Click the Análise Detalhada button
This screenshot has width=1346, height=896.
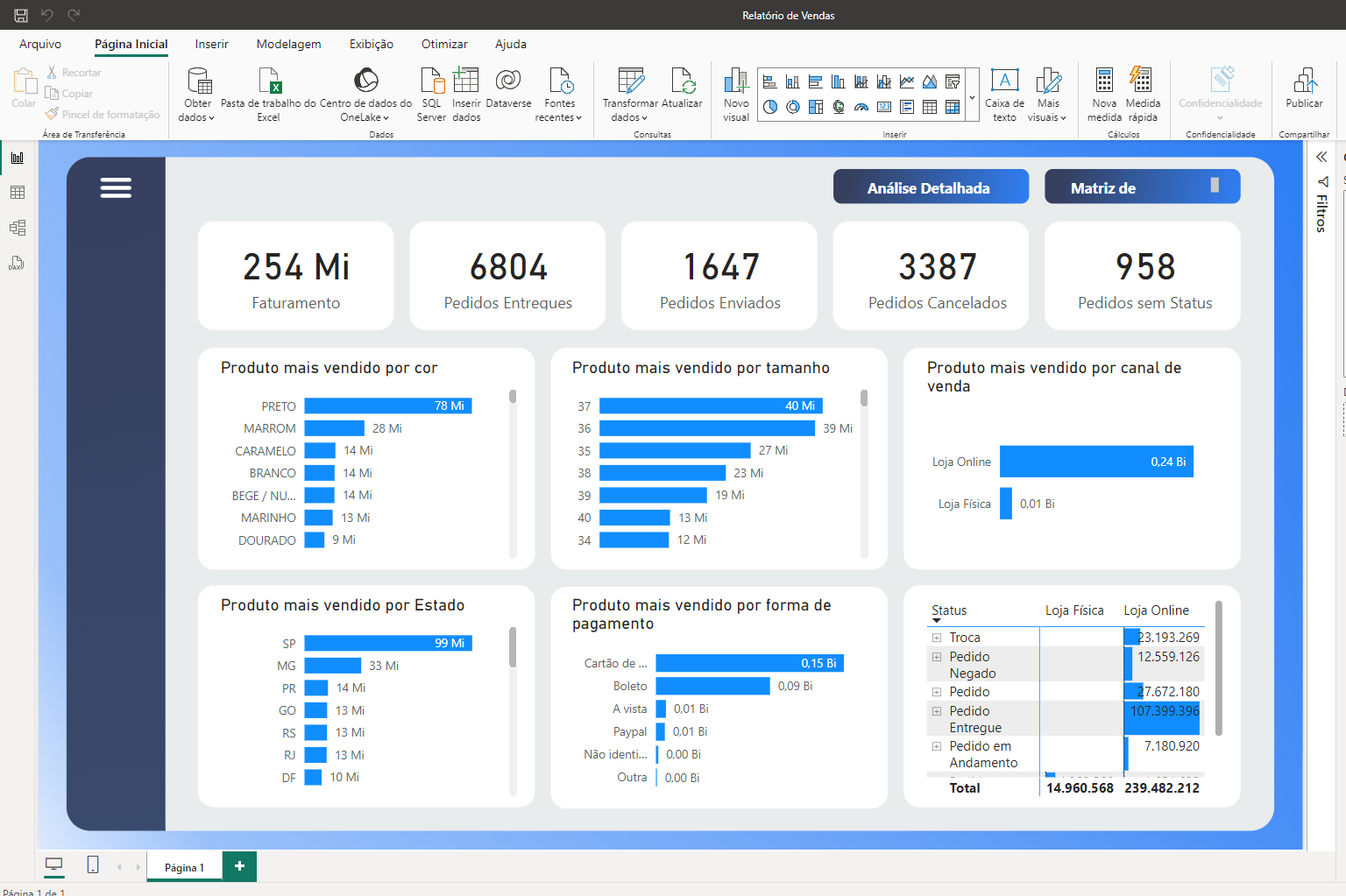[x=930, y=187]
